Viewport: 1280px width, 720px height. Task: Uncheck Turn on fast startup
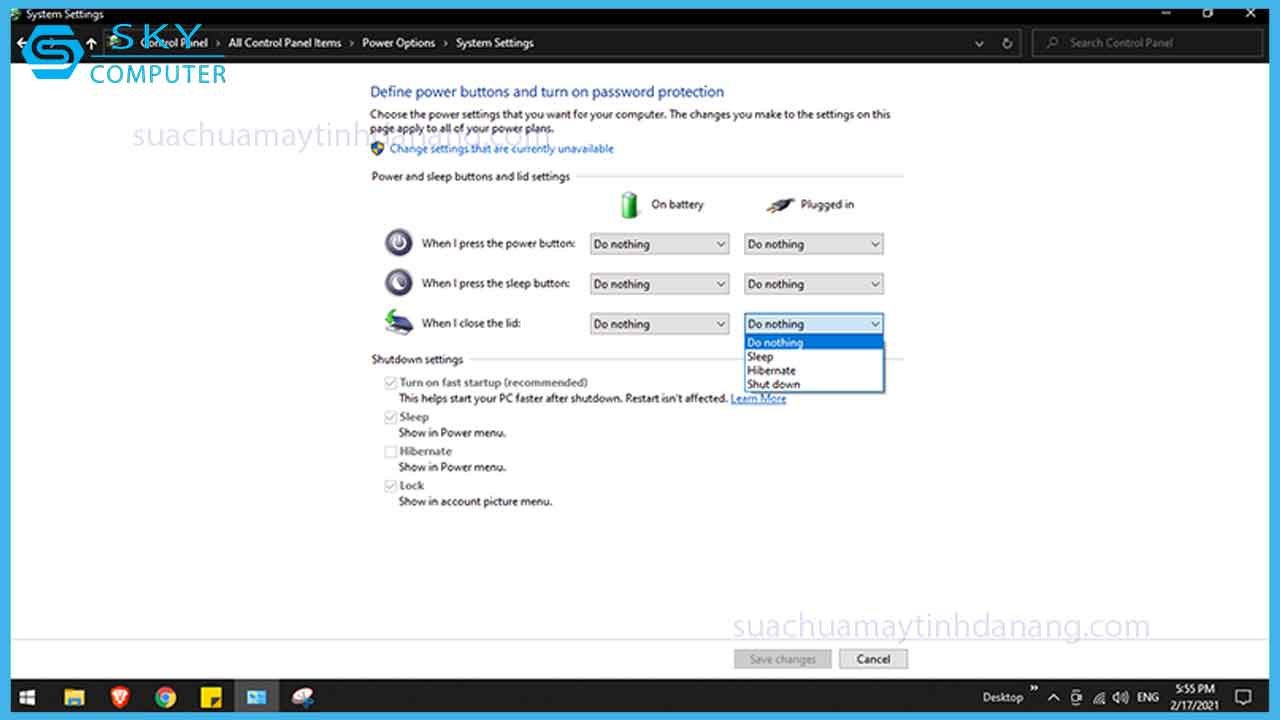390,382
